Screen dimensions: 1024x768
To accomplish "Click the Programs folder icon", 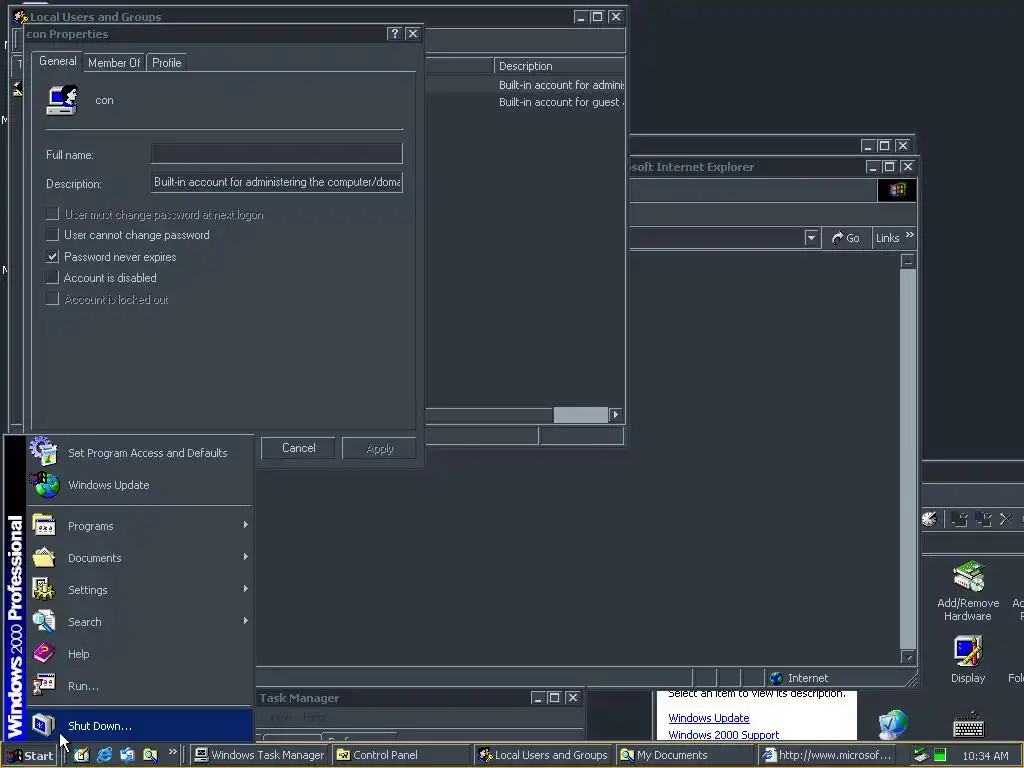I will 44,526.
